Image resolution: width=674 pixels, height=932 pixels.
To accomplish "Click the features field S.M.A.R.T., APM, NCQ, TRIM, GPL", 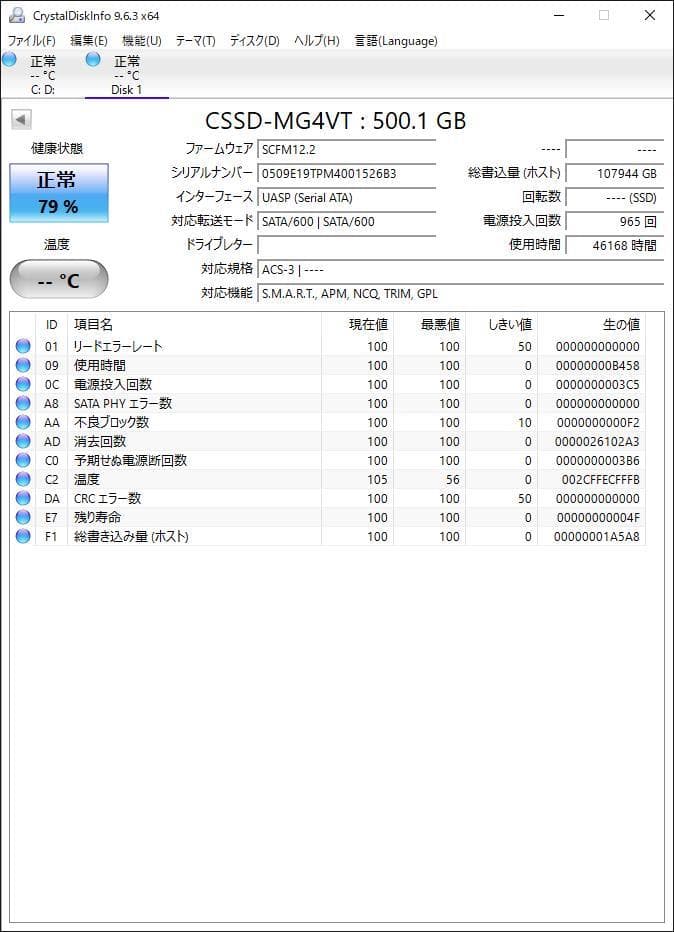I will [461, 293].
